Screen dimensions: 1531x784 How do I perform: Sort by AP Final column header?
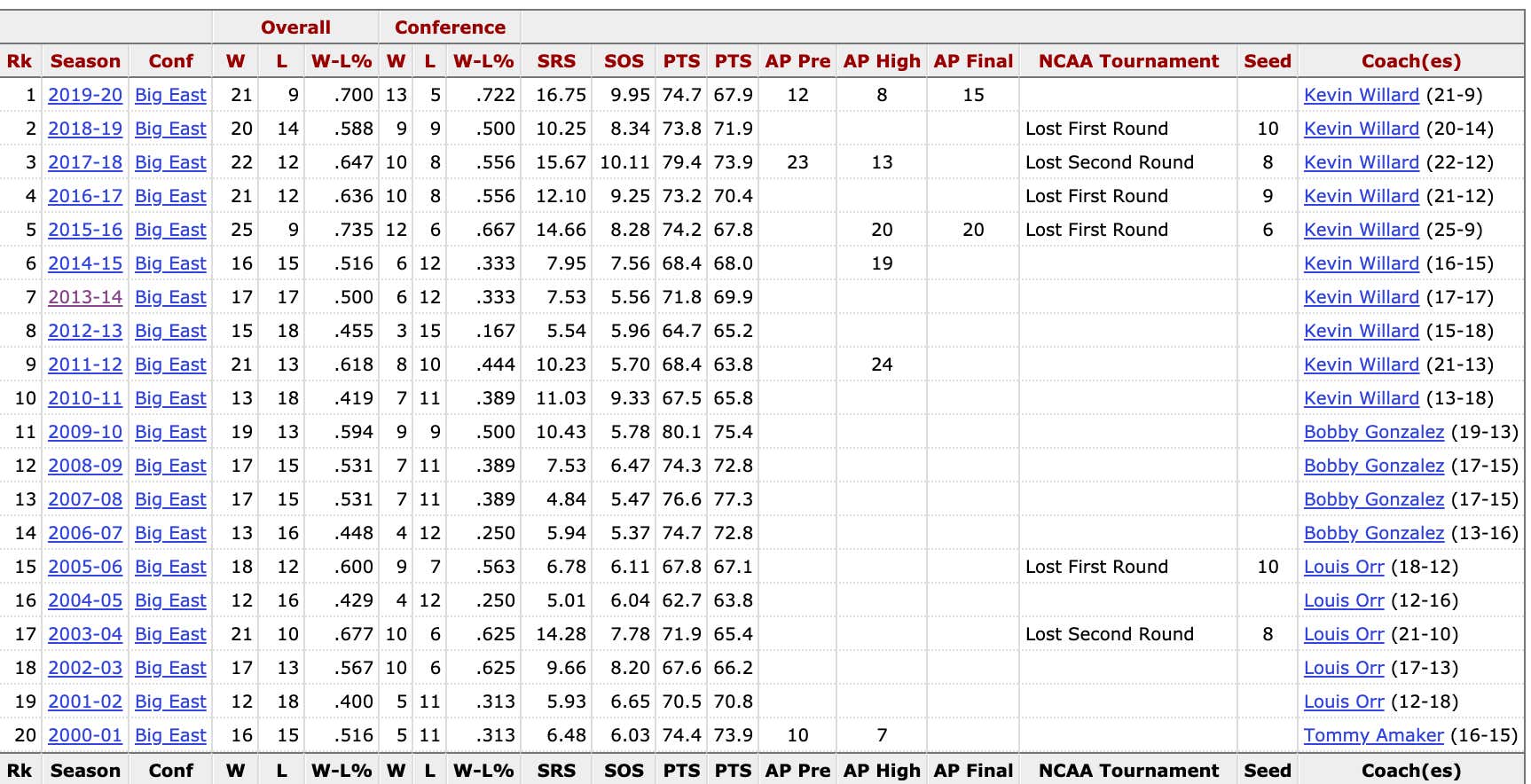(x=973, y=61)
